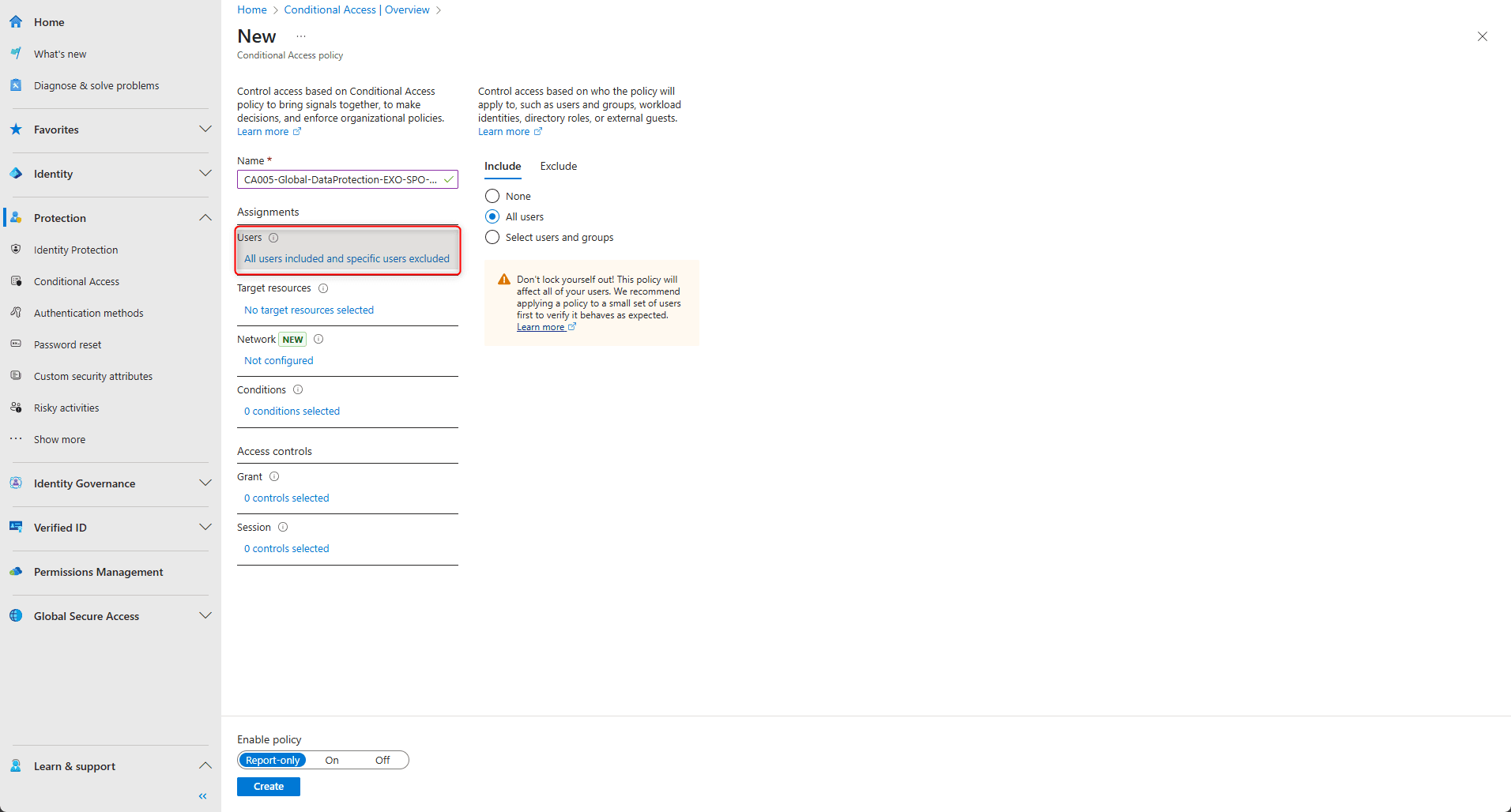Set Enable policy to Report-only
The width and height of the screenshot is (1511, 812).
click(273, 761)
